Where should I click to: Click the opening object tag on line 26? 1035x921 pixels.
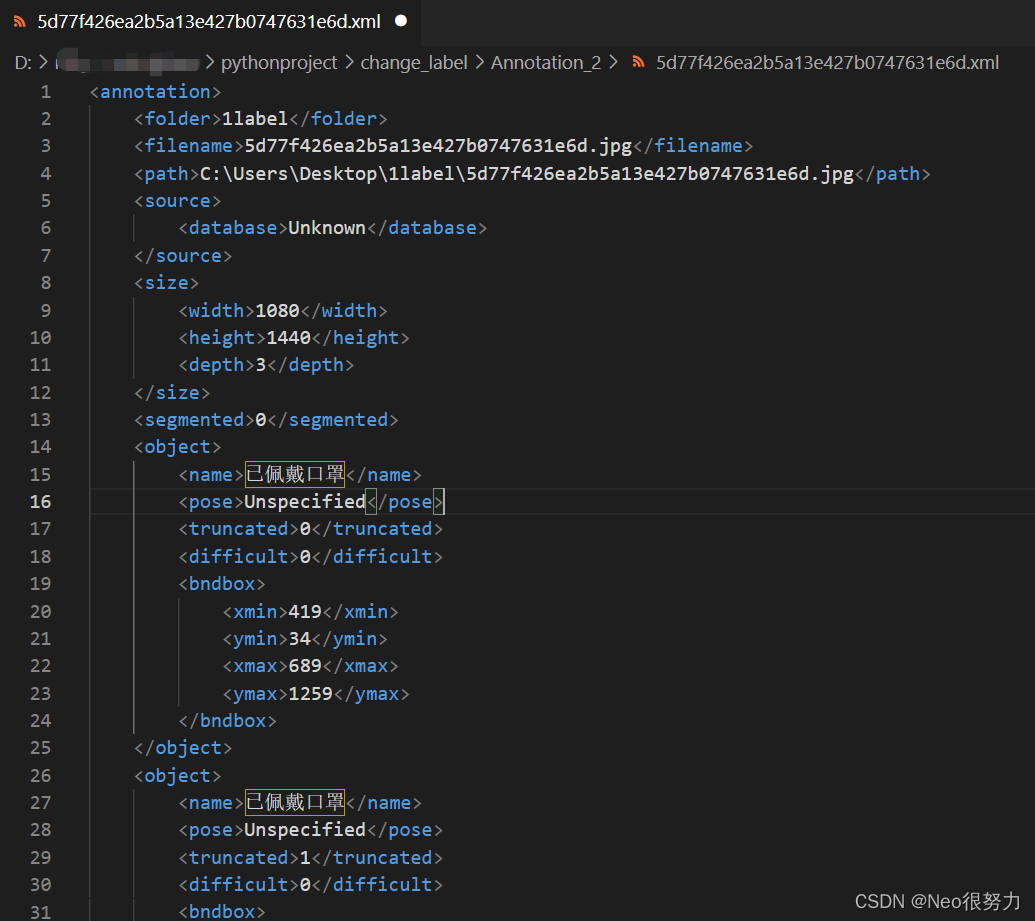point(178,776)
